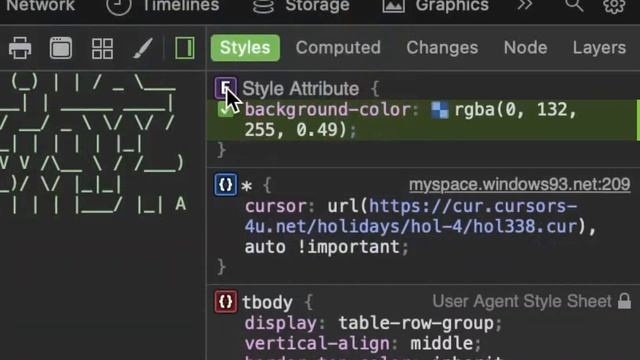Click the paint brush icon
640x360 pixels.
click(143, 48)
